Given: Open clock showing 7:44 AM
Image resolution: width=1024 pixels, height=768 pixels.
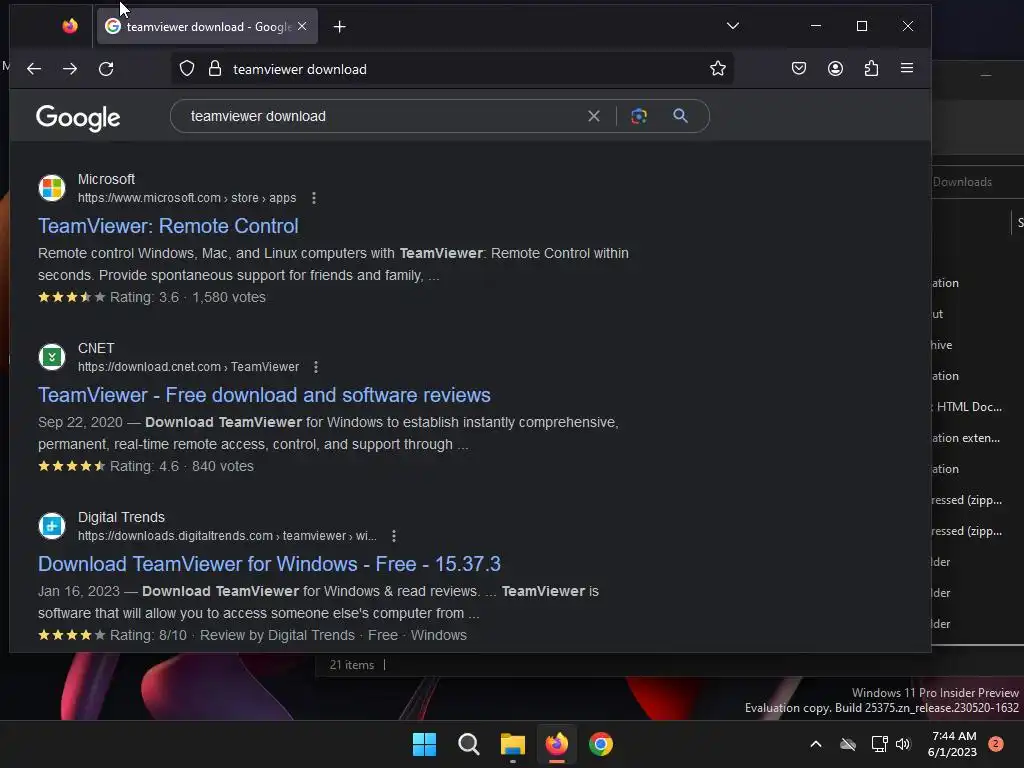Looking at the screenshot, I should tap(953, 744).
